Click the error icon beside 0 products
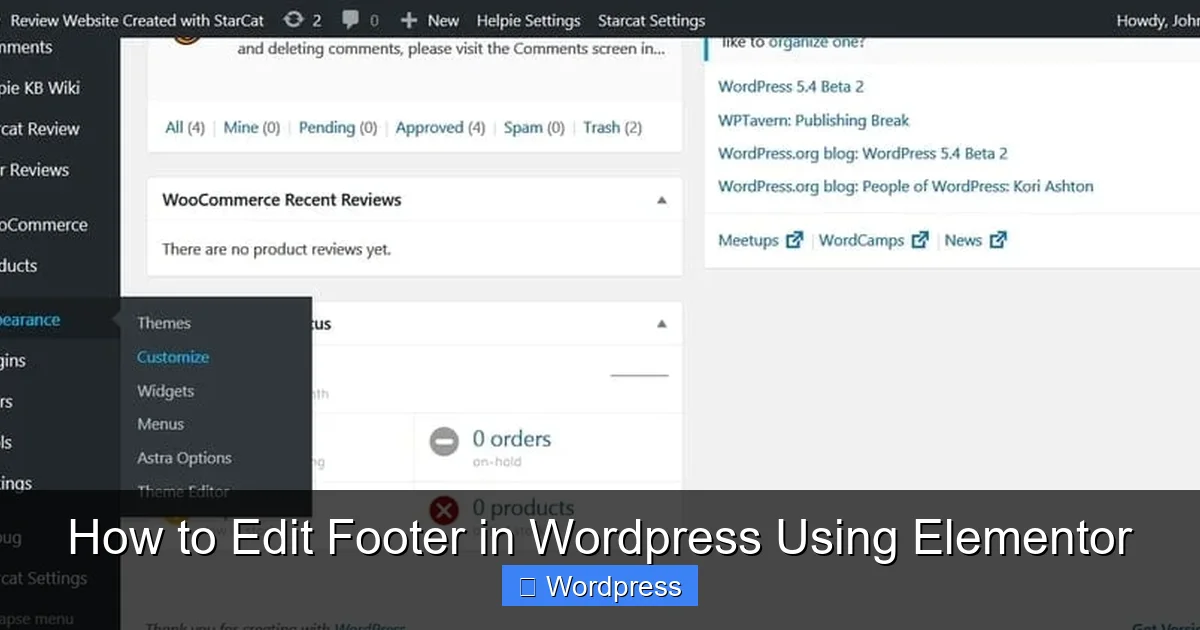The height and width of the screenshot is (630, 1200). pyautogui.click(x=444, y=509)
